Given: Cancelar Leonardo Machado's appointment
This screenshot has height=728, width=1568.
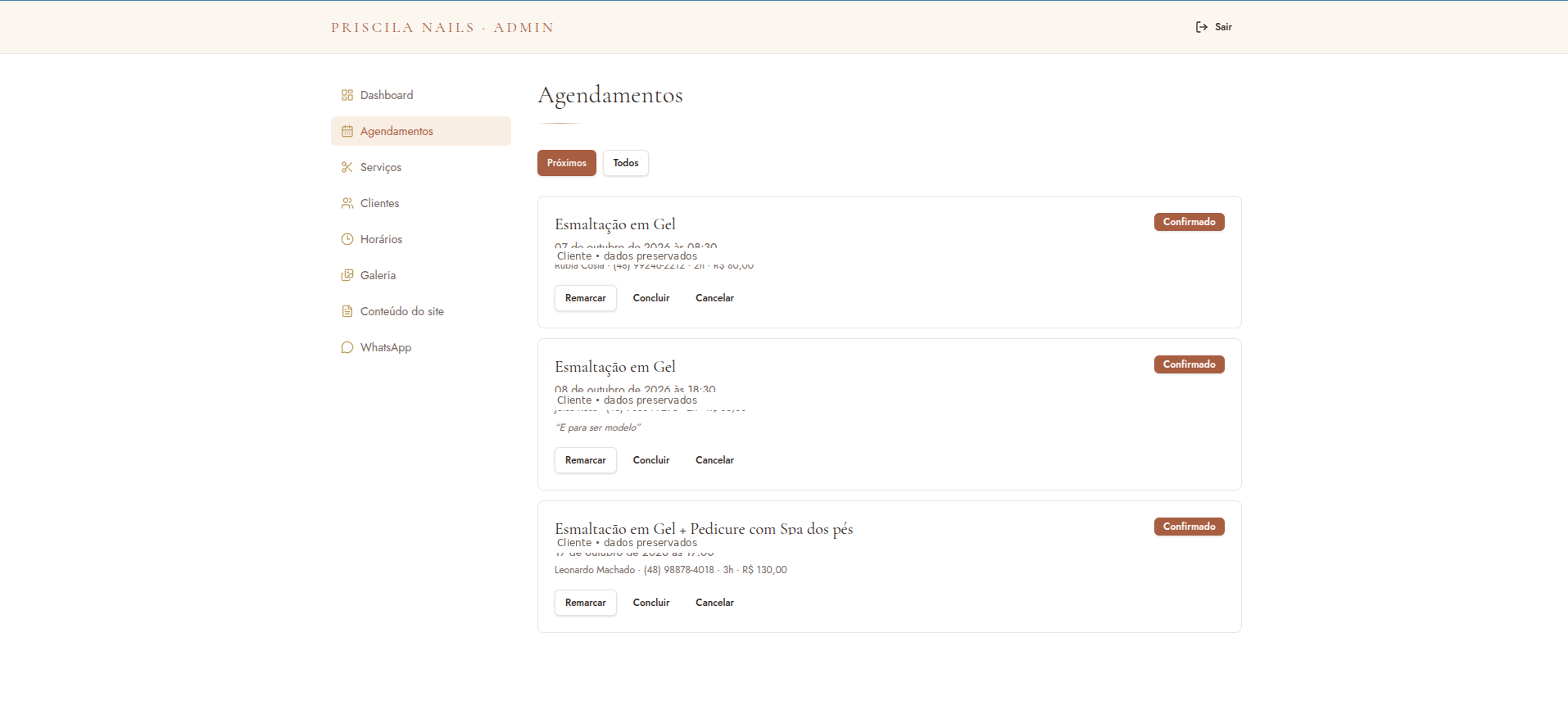Looking at the screenshot, I should (x=714, y=603).
